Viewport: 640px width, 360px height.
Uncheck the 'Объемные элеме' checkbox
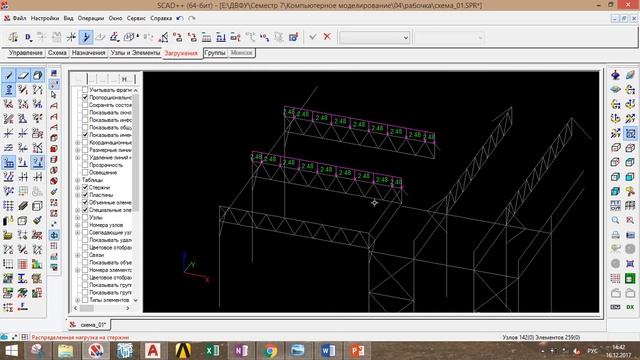[85, 202]
